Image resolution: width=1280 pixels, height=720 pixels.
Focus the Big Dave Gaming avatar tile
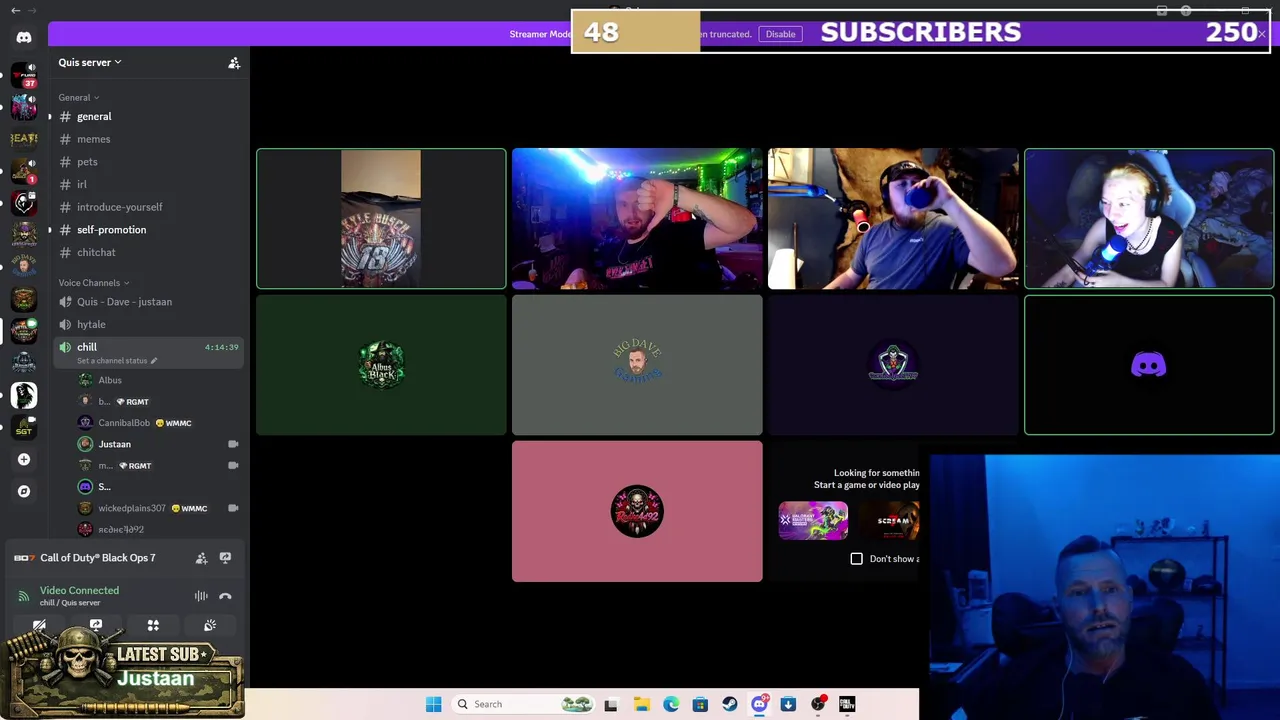(x=637, y=365)
